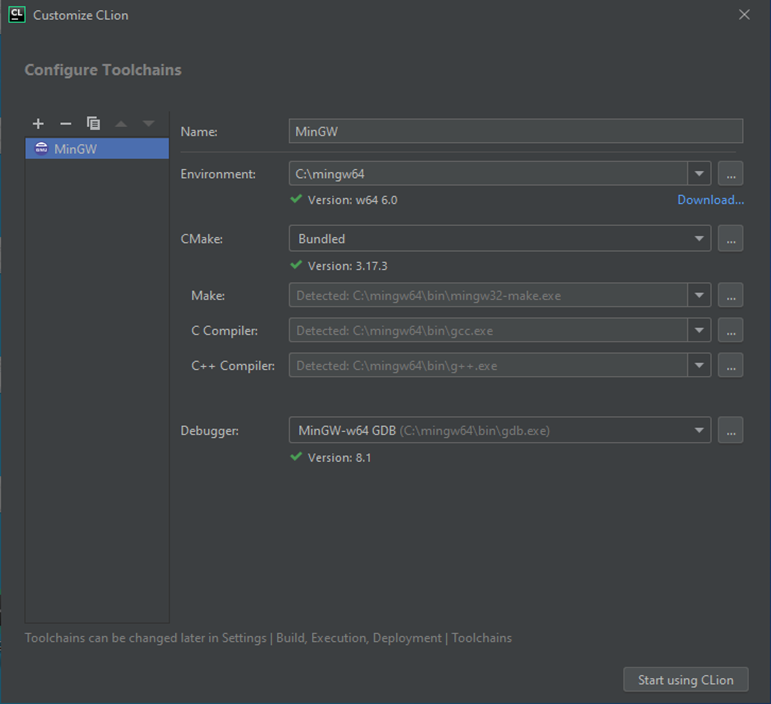
Task: Click the Make detected path field
Action: pos(488,295)
